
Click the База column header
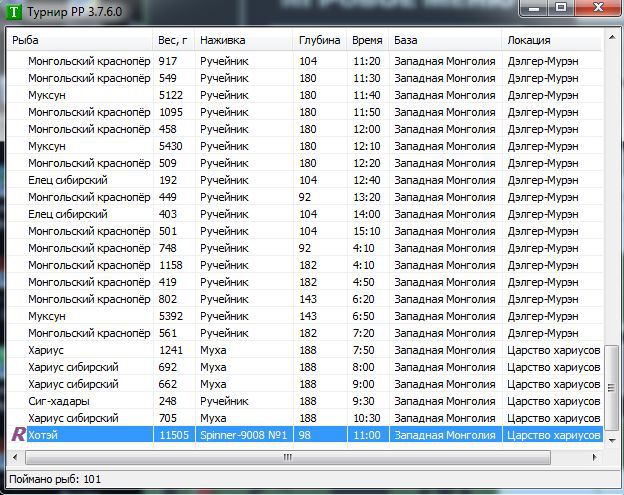pyautogui.click(x=445, y=40)
